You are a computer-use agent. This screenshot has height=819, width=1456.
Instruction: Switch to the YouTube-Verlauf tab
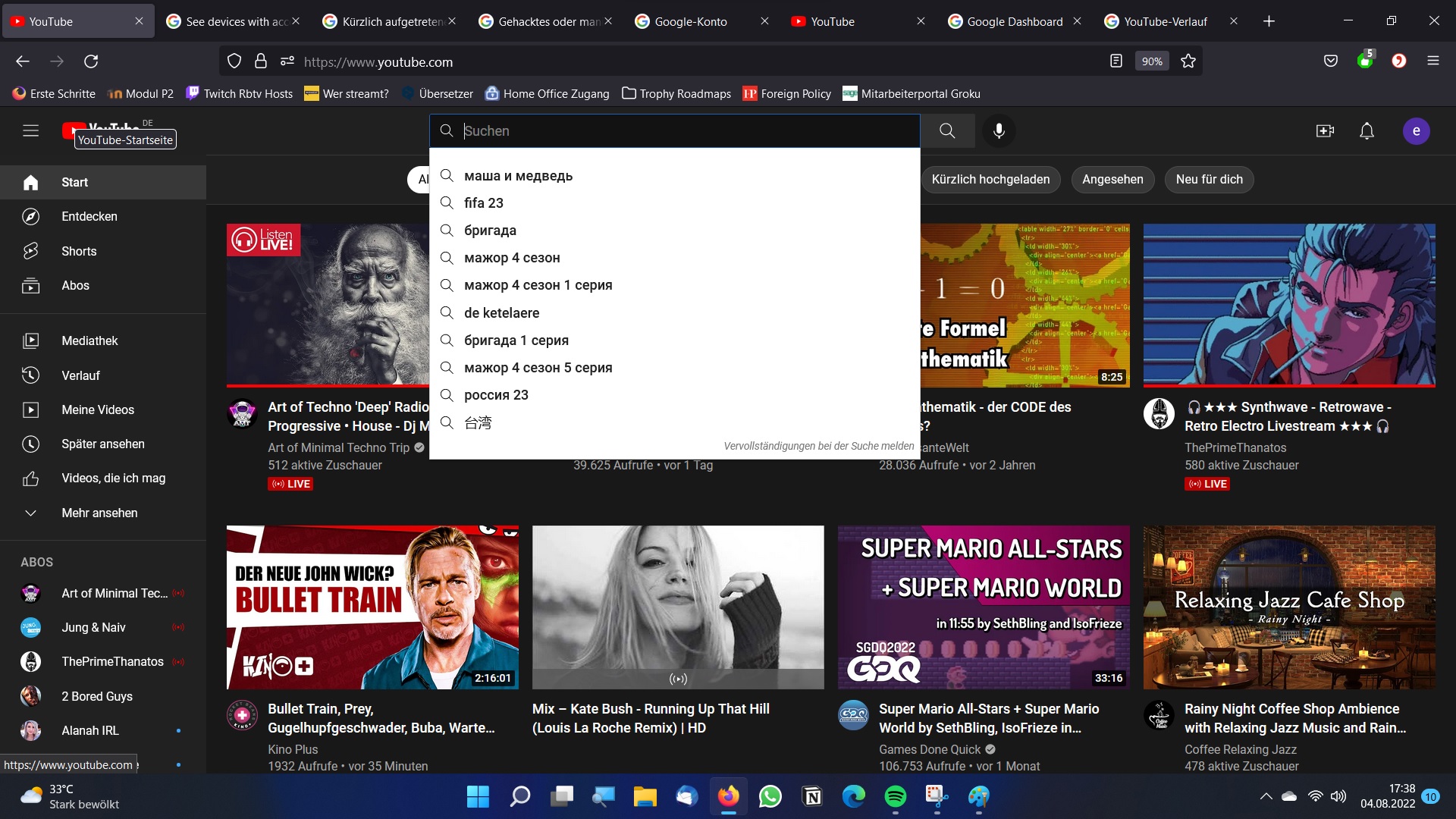[1171, 21]
